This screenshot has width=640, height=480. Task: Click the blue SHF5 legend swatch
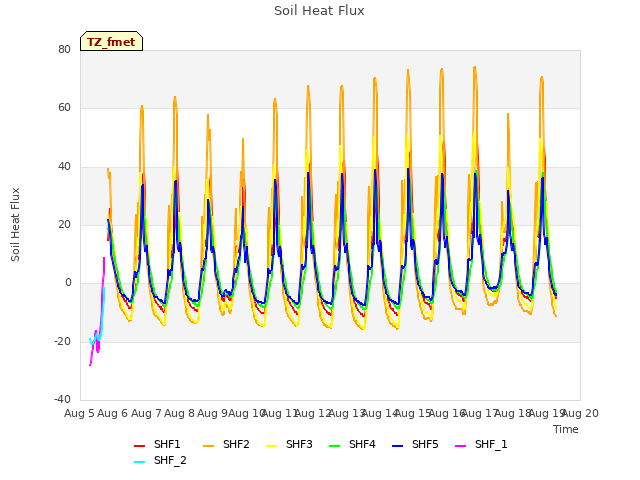(x=398, y=446)
